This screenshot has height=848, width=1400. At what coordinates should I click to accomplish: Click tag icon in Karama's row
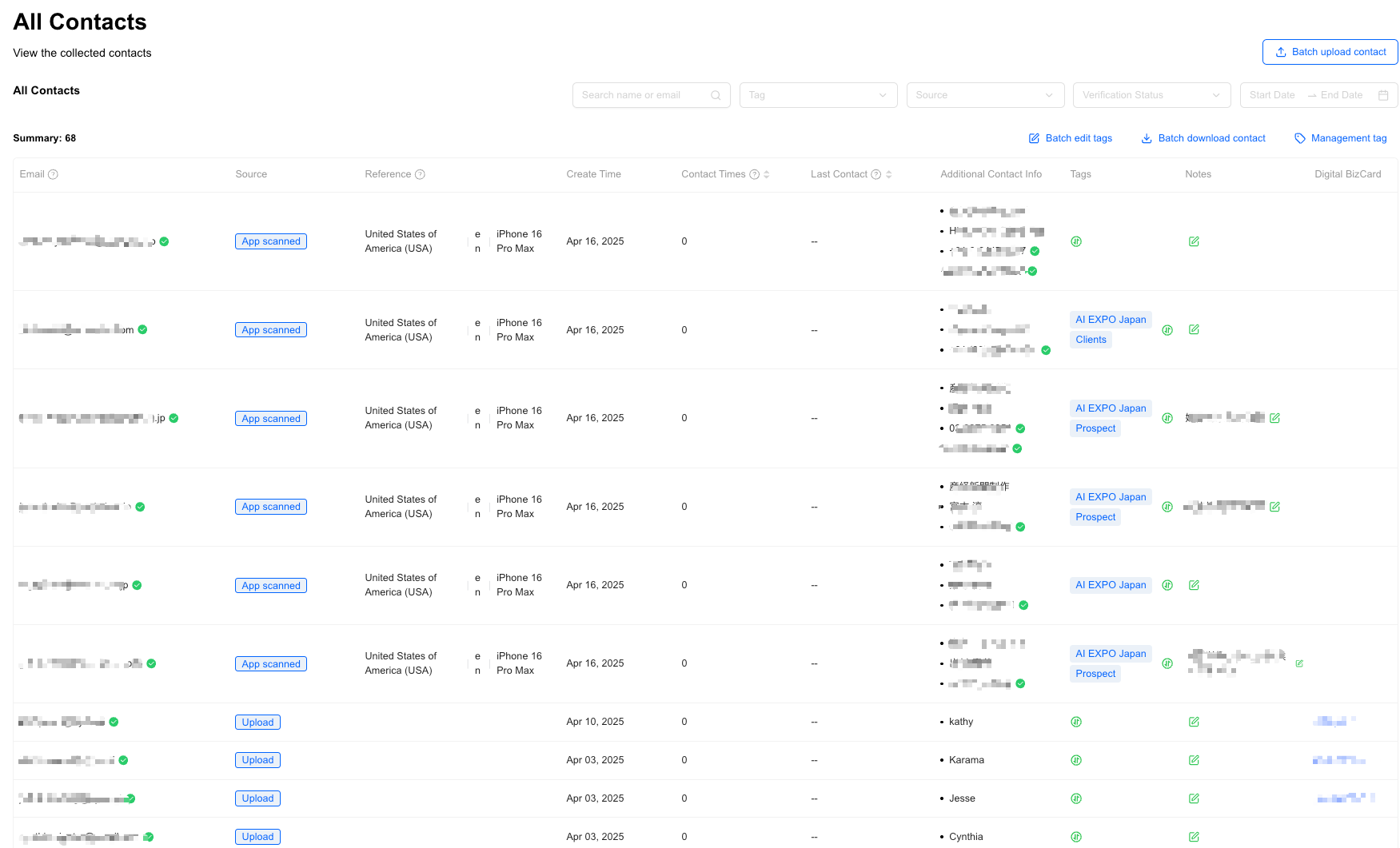1076,760
